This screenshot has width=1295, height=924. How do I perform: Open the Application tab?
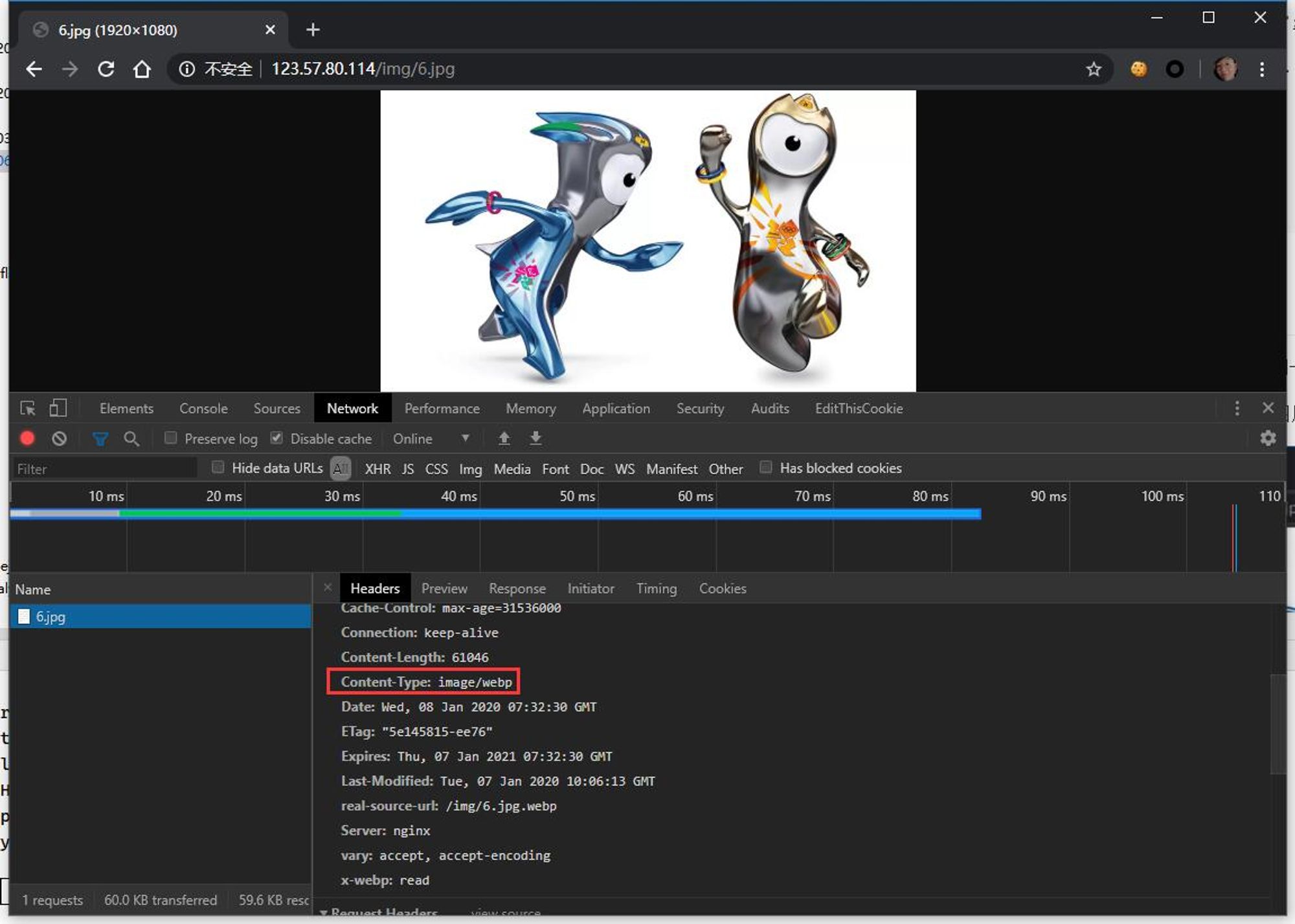[x=616, y=409]
